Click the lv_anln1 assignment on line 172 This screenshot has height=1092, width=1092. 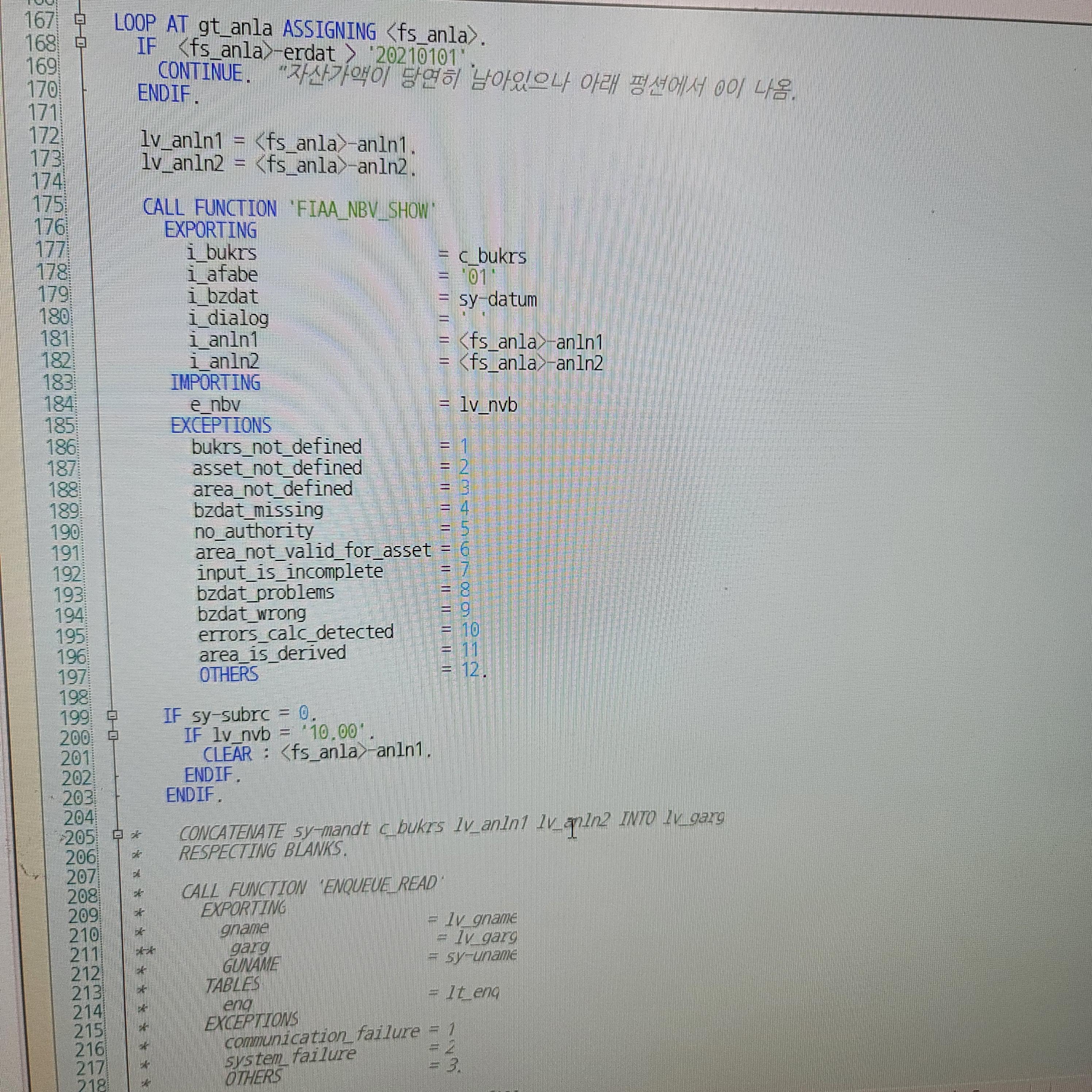point(278,142)
